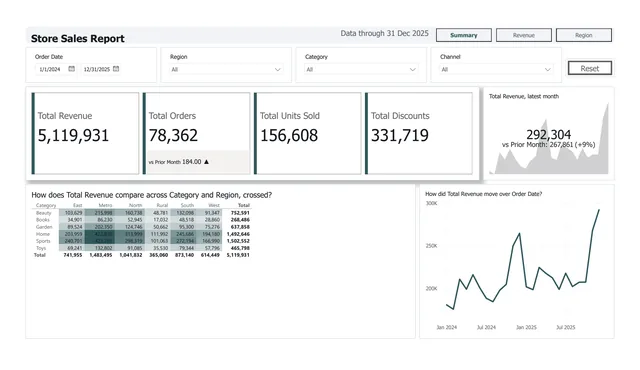Click the North column header

click(x=135, y=205)
